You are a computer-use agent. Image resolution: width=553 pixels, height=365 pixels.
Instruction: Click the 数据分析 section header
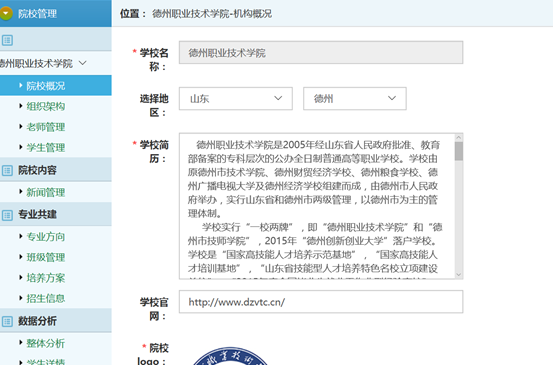click(37, 321)
